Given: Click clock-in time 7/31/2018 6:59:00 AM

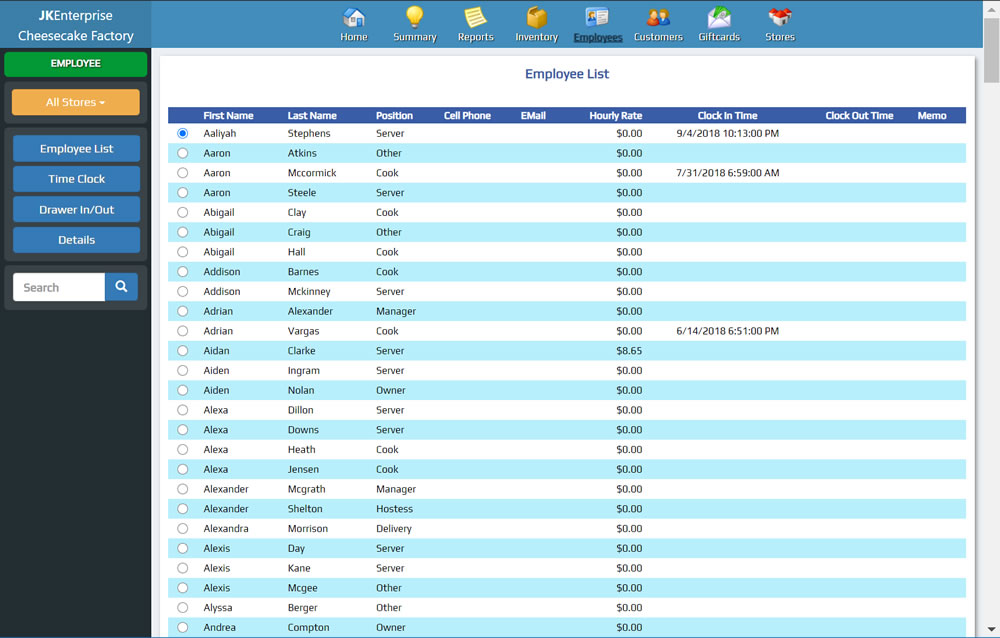Looking at the screenshot, I should click(728, 173).
